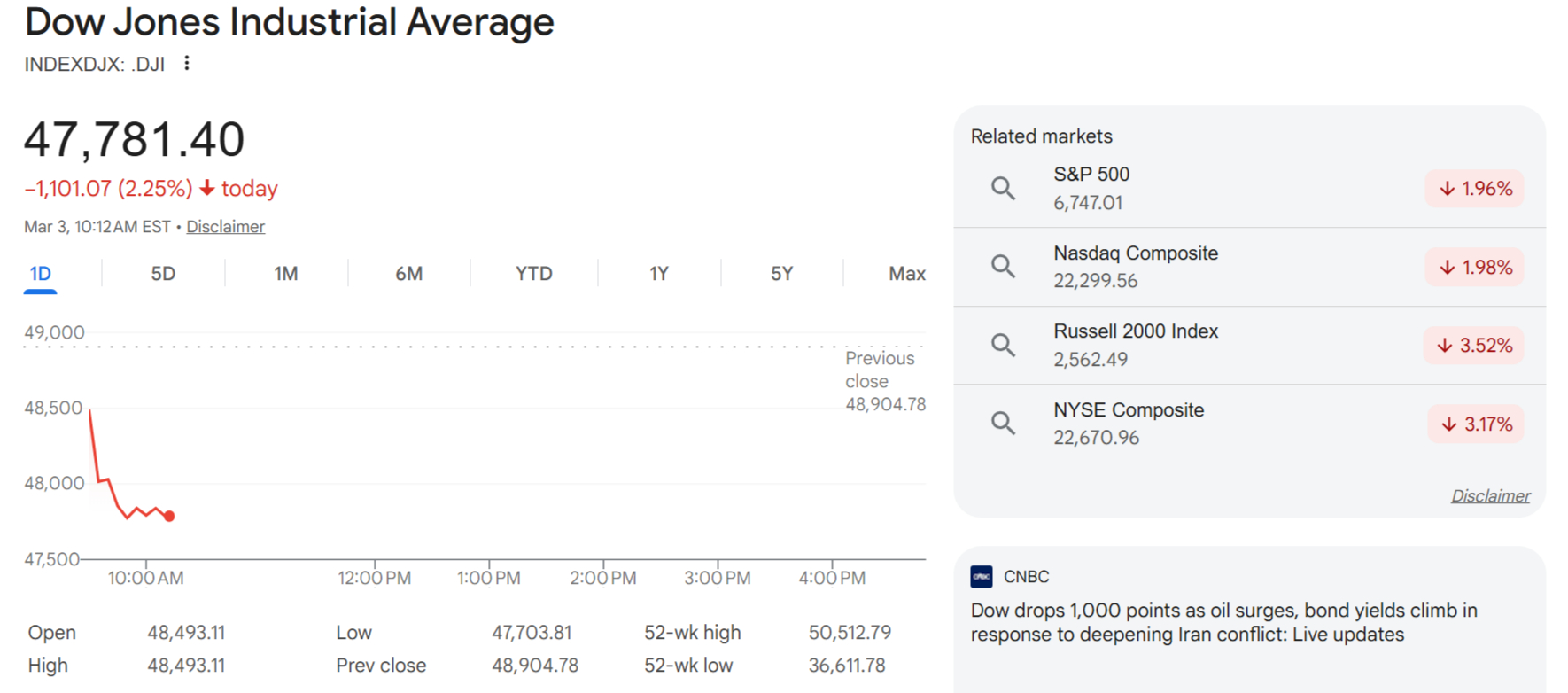Open the Russell 2000 Index market entry
The height and width of the screenshot is (693, 1568).
point(1136,345)
